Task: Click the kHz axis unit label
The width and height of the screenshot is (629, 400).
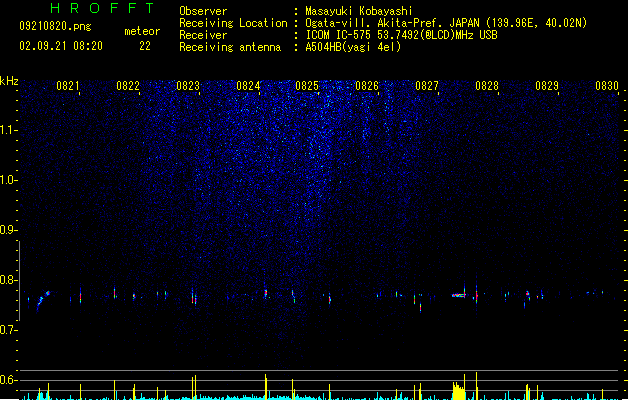Action: [x=9, y=81]
